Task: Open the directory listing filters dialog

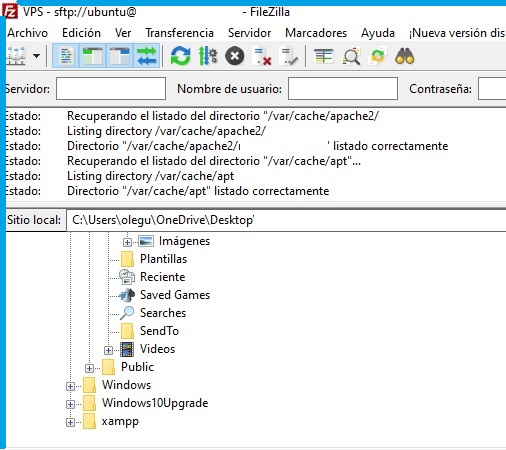Action: [324, 56]
